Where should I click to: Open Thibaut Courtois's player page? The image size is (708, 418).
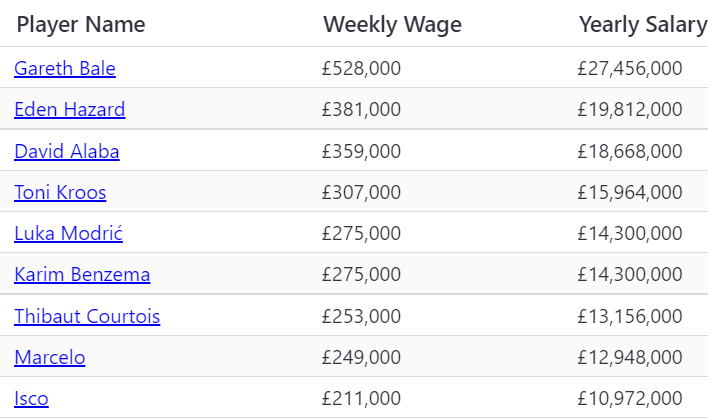coord(87,316)
